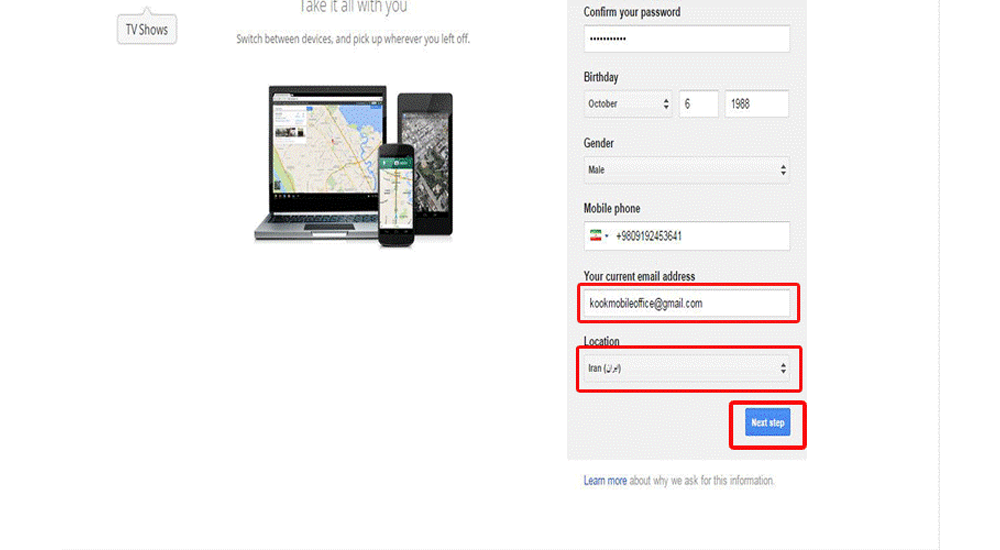The width and height of the screenshot is (1000, 550).
Task: Click the Birthday label
Action: coord(601,77)
